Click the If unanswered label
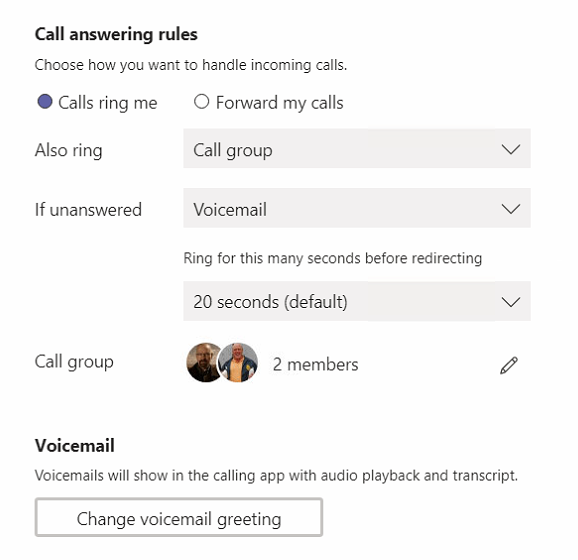Image resolution: width=578 pixels, height=560 pixels. 88,209
